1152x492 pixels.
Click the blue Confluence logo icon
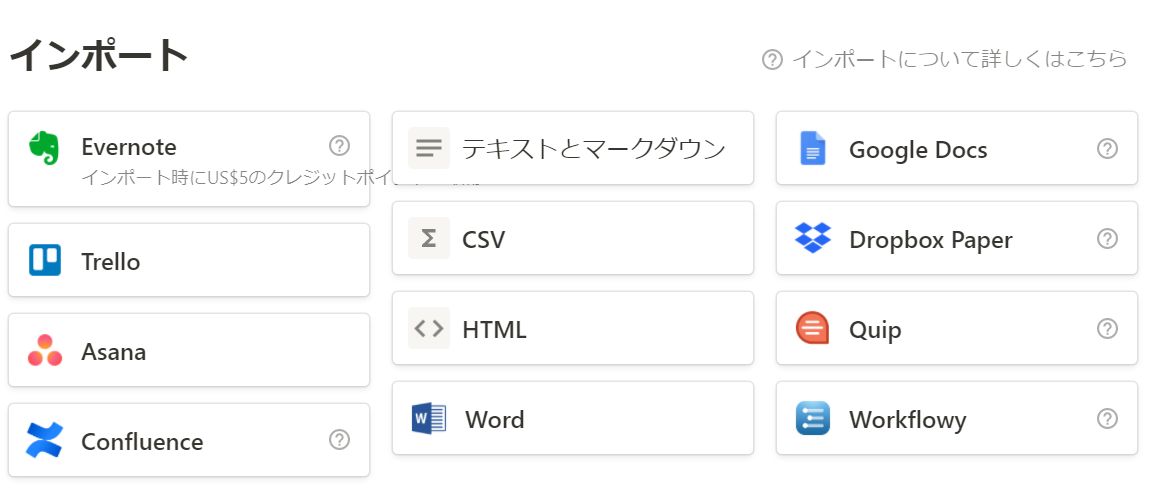click(44, 440)
